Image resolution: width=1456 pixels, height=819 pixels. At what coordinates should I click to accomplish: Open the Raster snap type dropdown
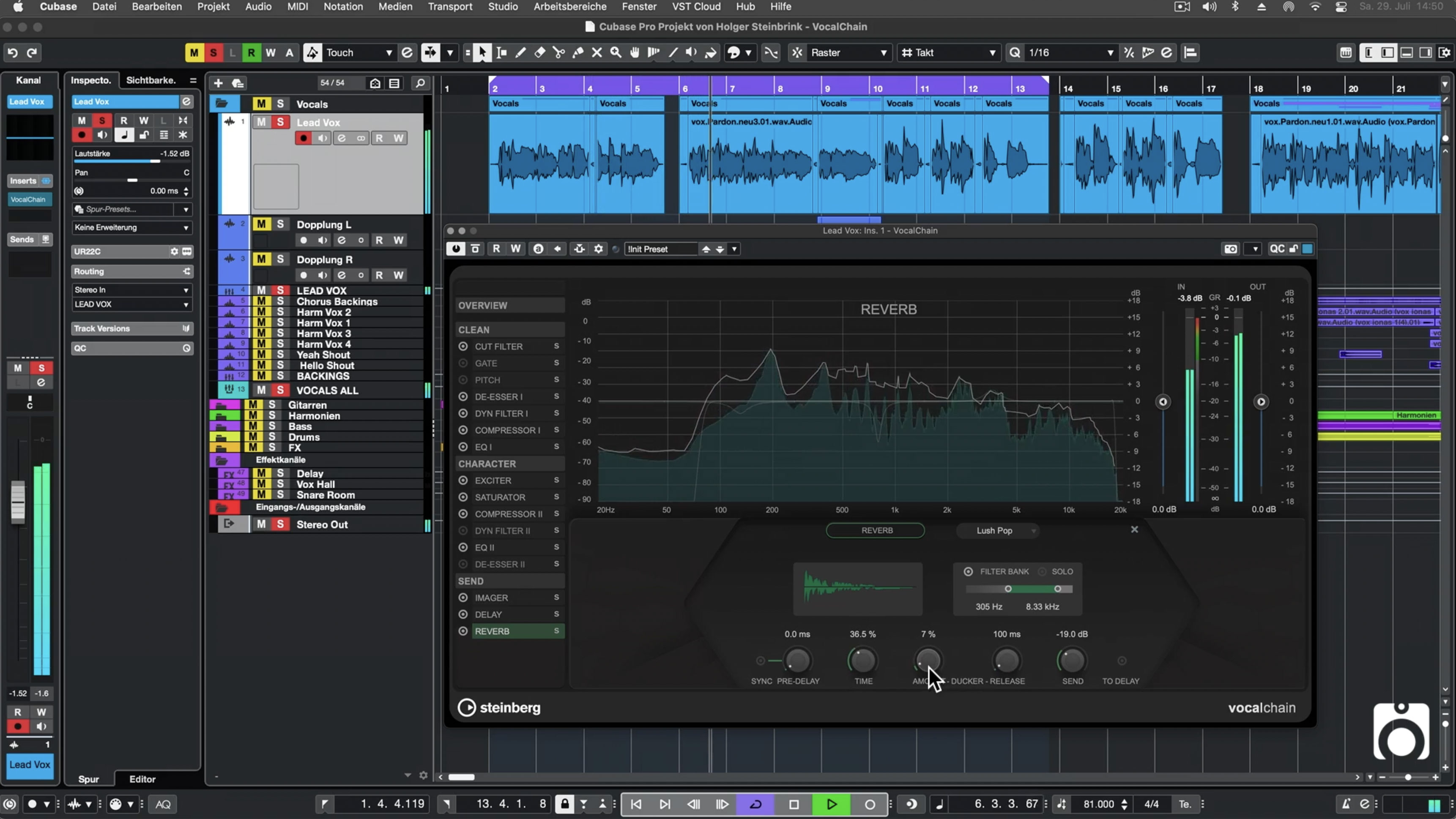click(x=848, y=52)
